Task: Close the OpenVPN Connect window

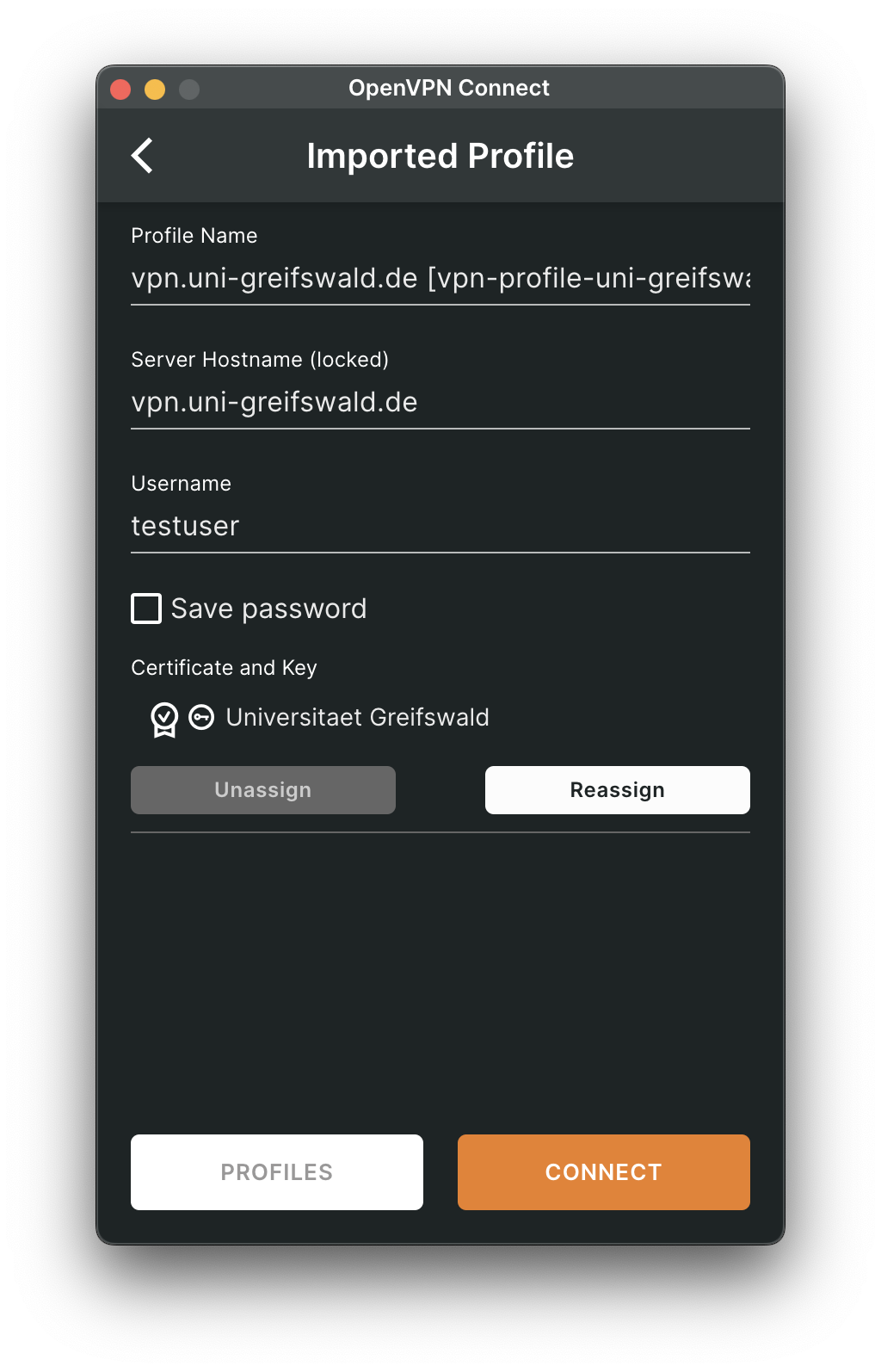Action: tap(120, 90)
